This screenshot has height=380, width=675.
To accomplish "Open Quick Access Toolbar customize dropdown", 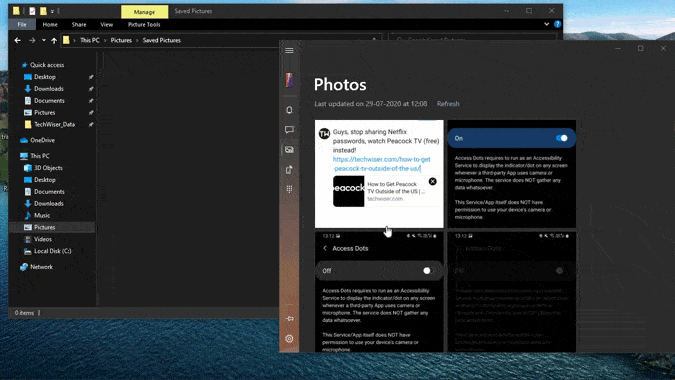I will [x=53, y=11].
